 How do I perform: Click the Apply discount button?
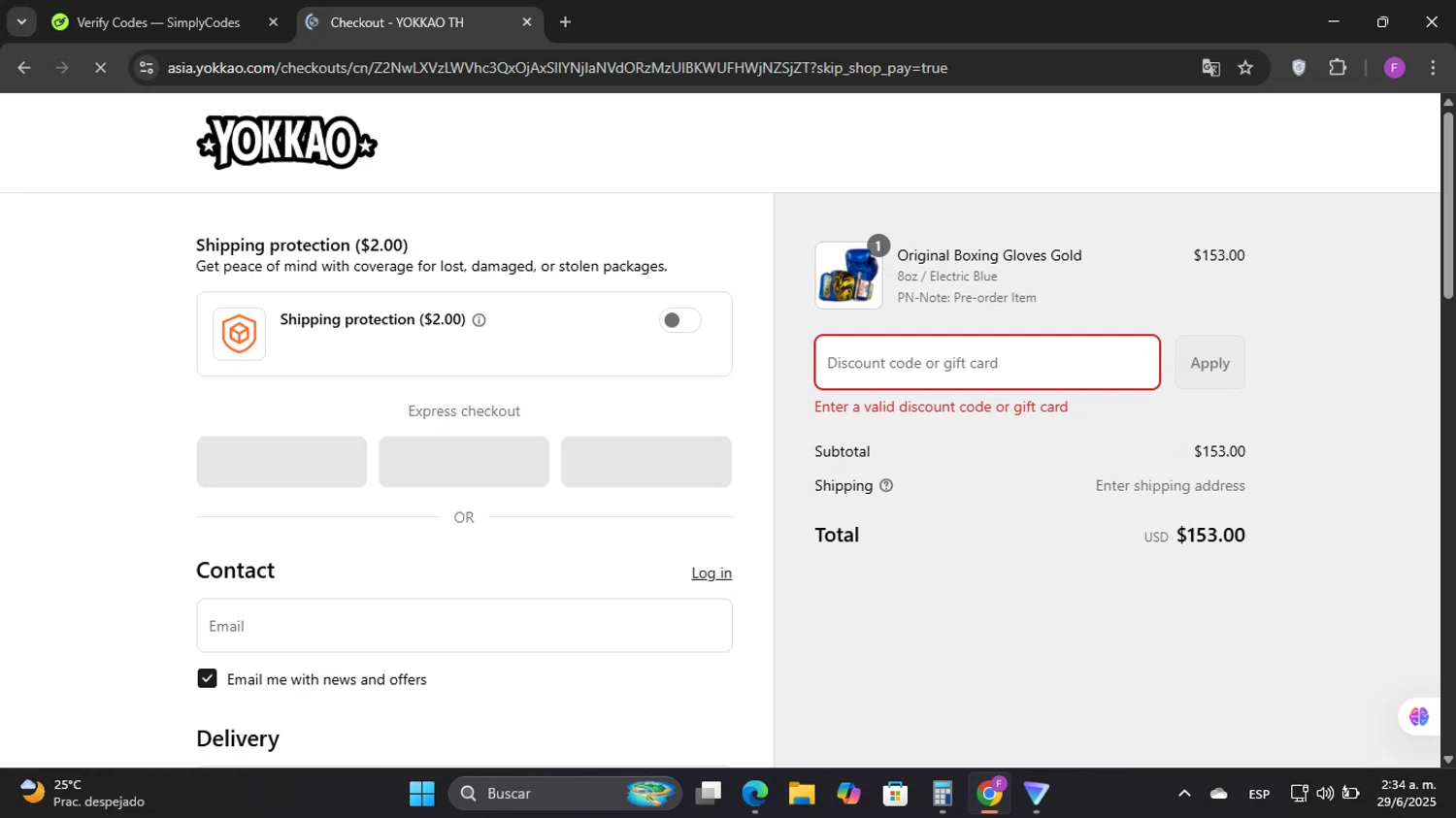coord(1209,362)
